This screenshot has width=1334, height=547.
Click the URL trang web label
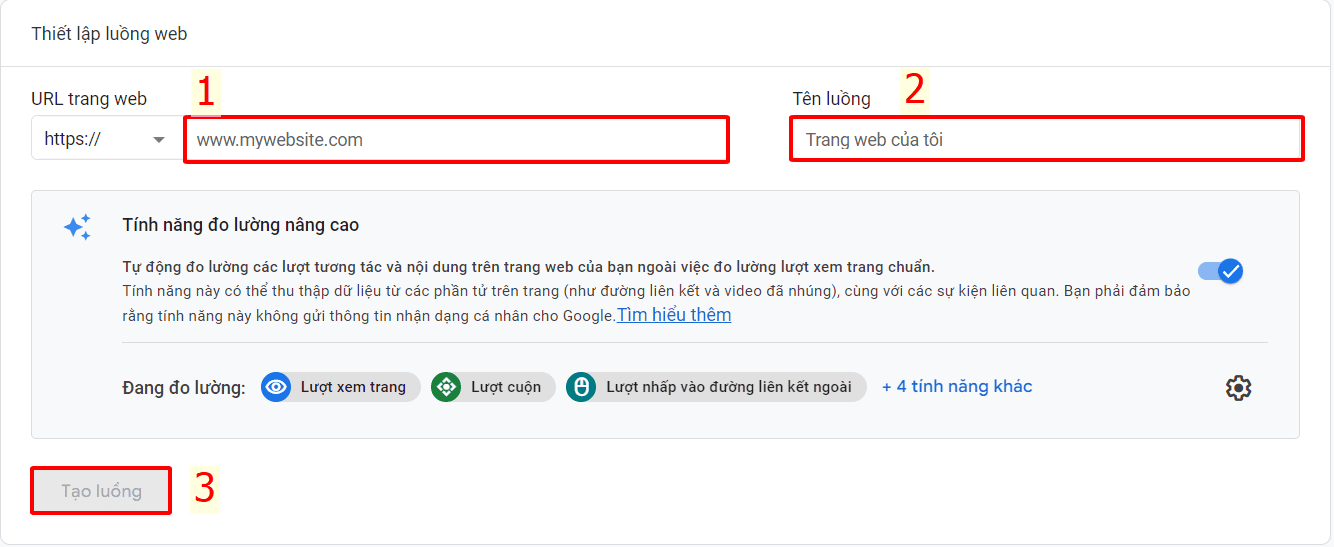tap(89, 98)
